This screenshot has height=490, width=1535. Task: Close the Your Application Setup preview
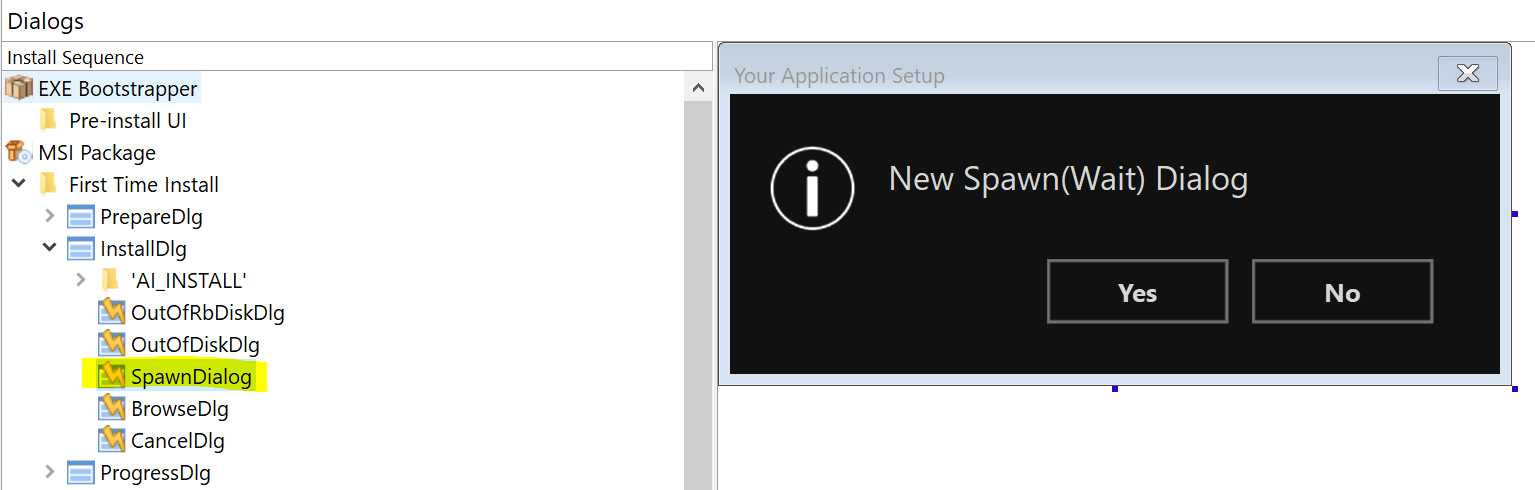point(1468,74)
